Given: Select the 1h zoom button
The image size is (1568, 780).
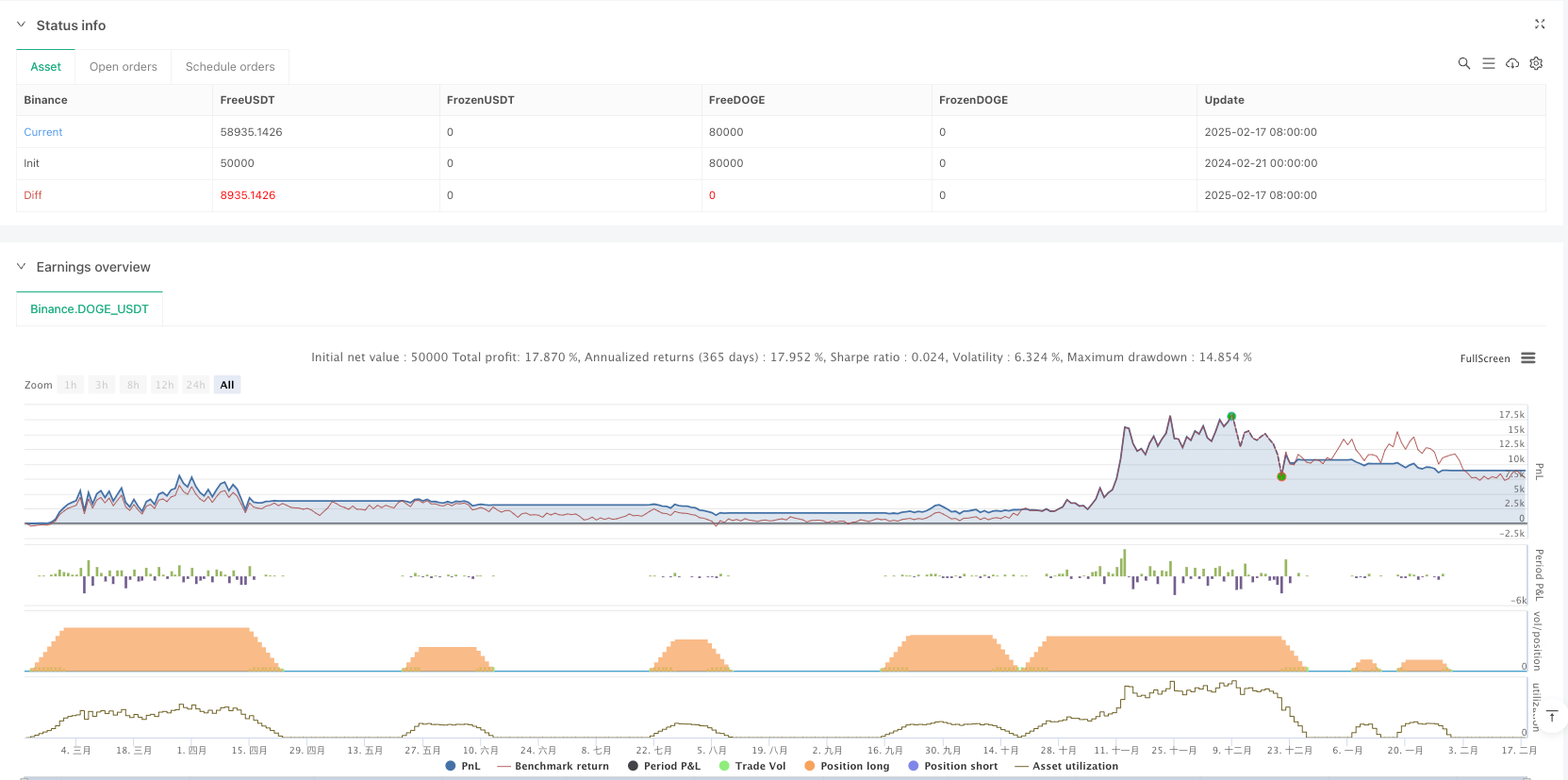Looking at the screenshot, I should [71, 385].
